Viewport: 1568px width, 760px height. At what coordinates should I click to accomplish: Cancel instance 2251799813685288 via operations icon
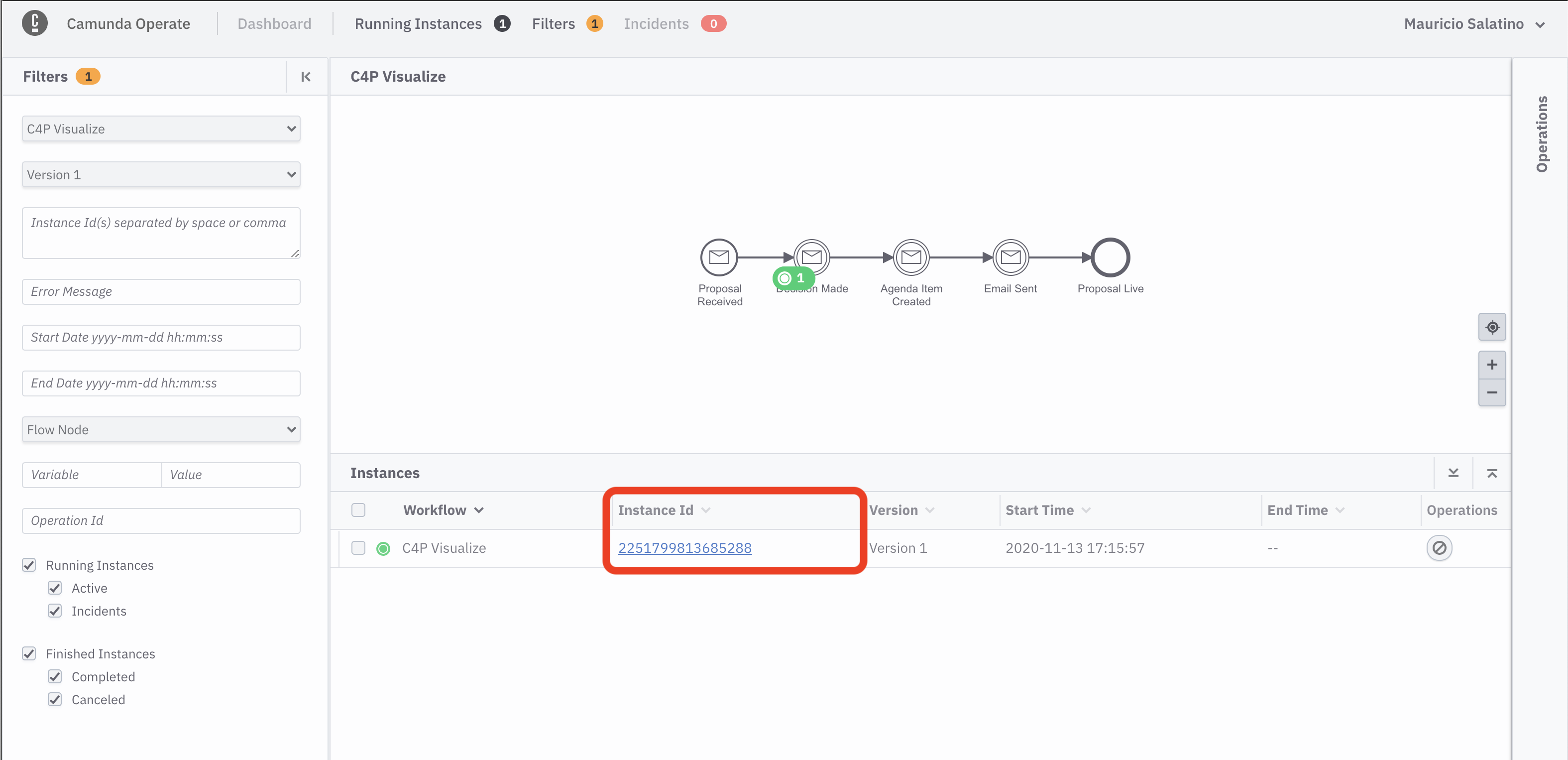[x=1439, y=548]
